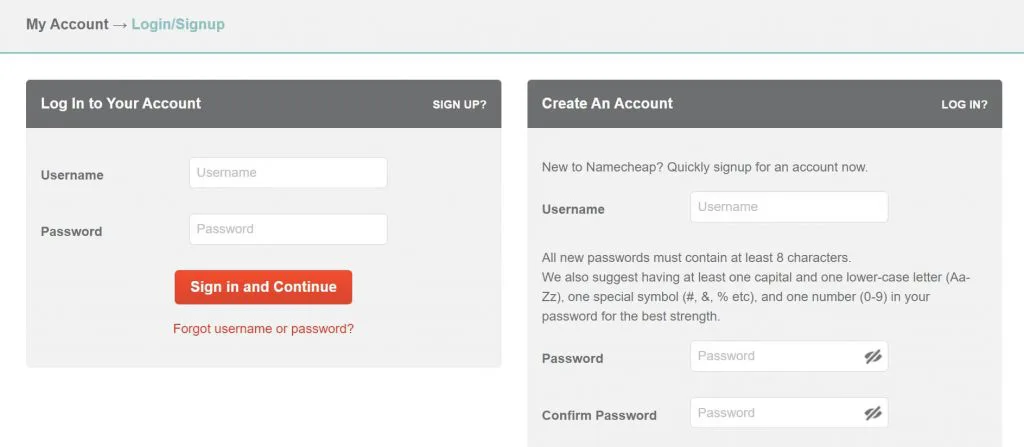
Task: Open the Login/Signup breadcrumb
Action: [x=178, y=24]
